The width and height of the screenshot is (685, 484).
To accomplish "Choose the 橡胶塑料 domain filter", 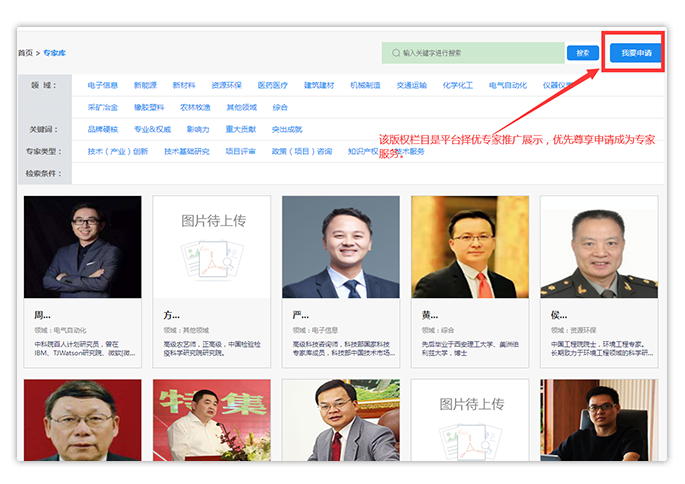I will pos(149,107).
